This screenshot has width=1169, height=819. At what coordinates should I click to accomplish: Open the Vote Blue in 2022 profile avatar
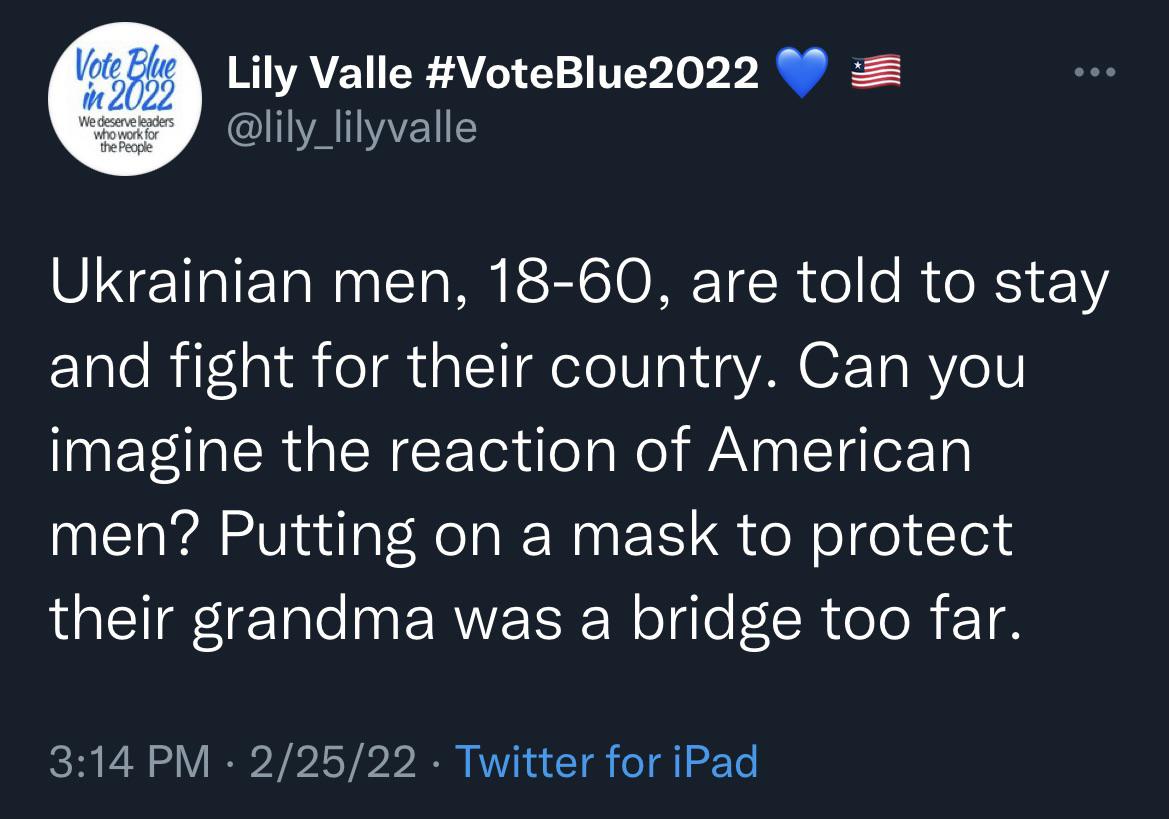pos(125,99)
